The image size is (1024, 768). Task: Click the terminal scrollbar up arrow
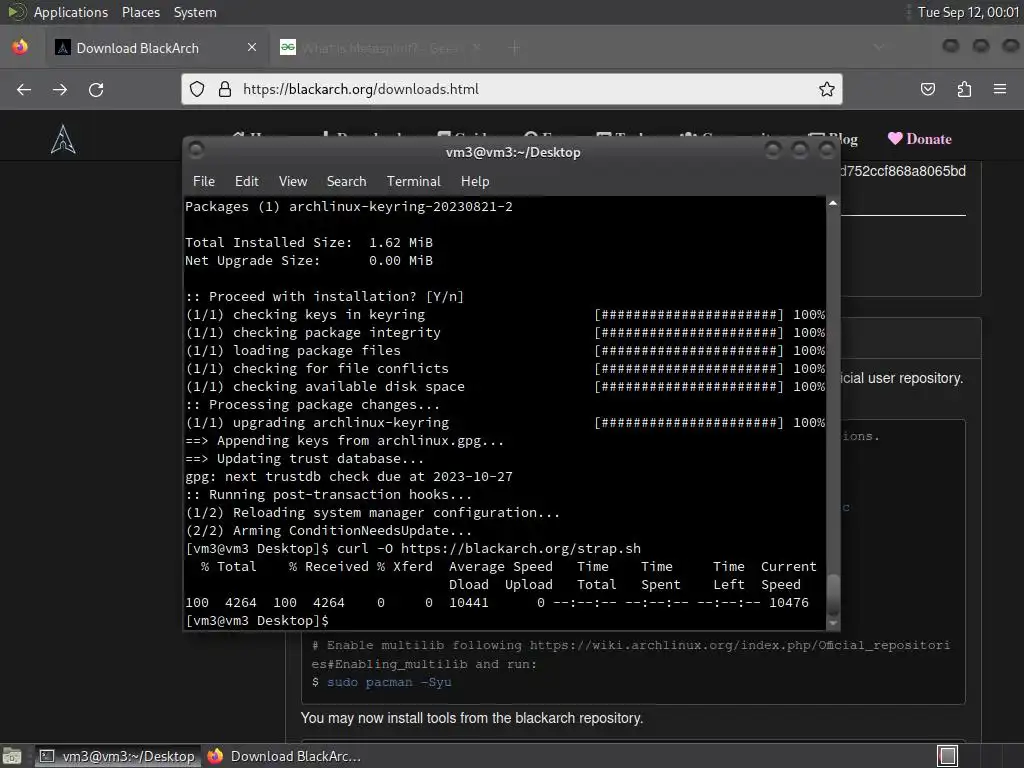(x=833, y=203)
